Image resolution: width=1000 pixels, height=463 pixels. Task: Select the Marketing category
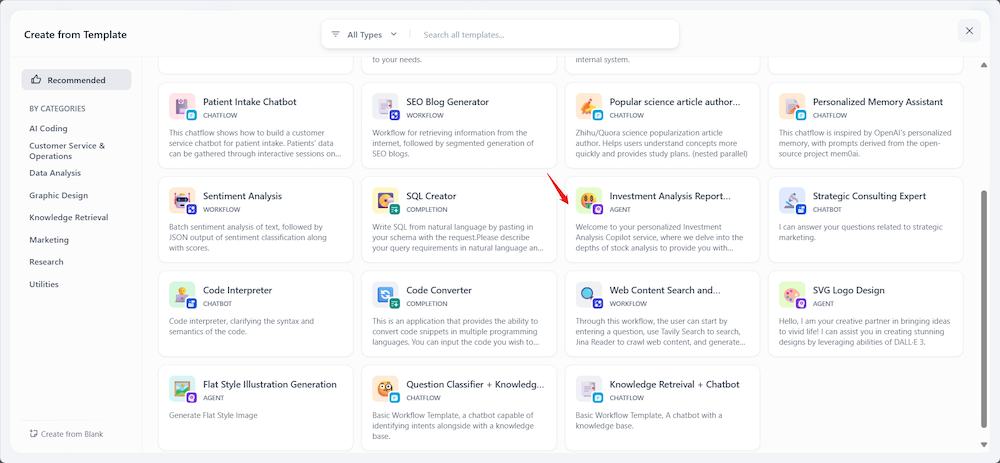coord(49,240)
